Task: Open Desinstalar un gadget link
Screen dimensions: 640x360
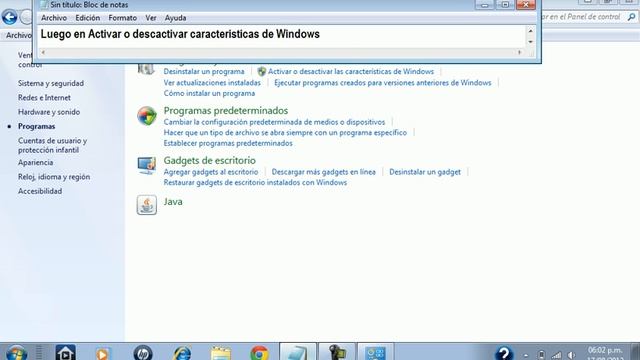Action: (425, 172)
